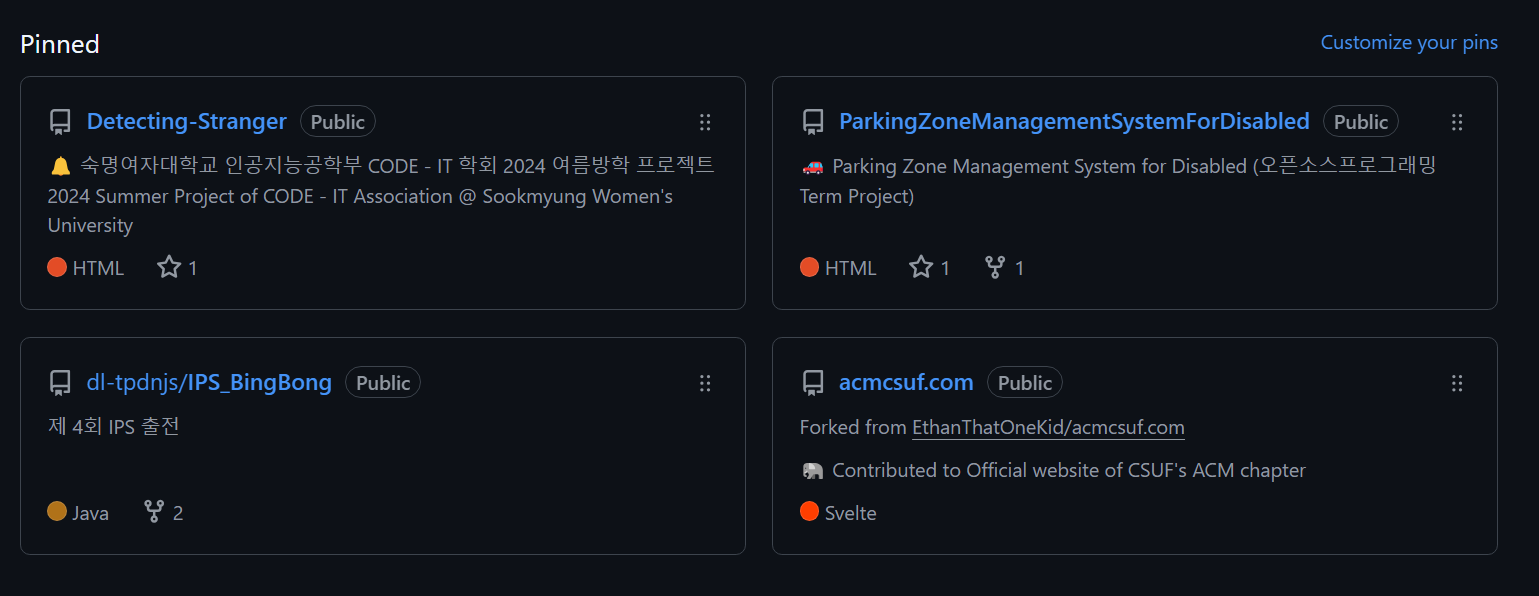The height and width of the screenshot is (596, 1539).
Task: Click the repository icon beside Detecting-Stranger
Action: 60,121
